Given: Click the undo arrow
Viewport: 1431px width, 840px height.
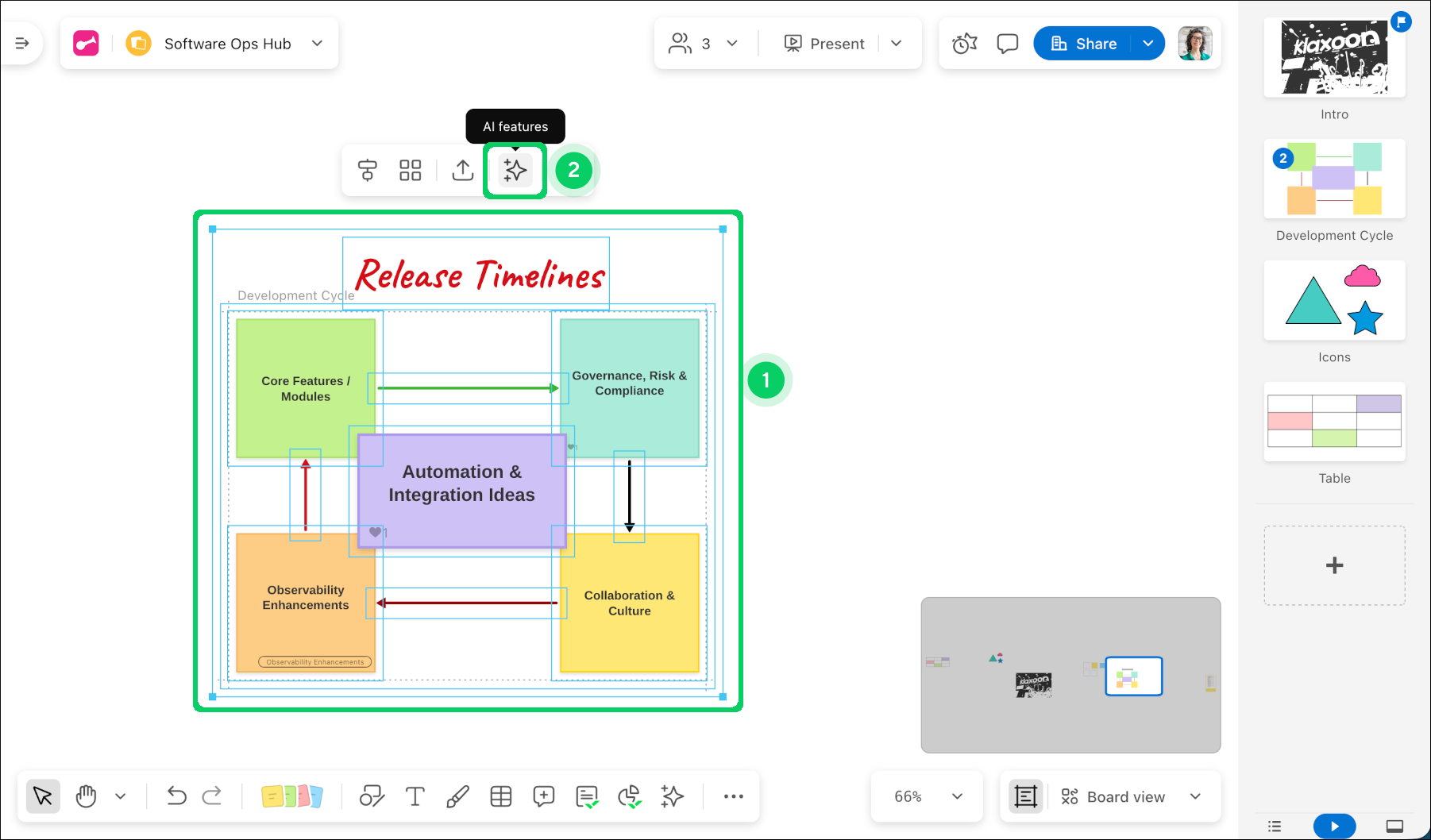Looking at the screenshot, I should 176,796.
